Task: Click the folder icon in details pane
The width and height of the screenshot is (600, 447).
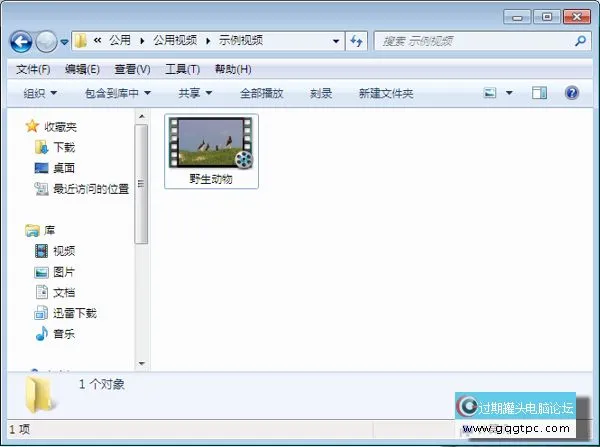Action: [x=39, y=395]
